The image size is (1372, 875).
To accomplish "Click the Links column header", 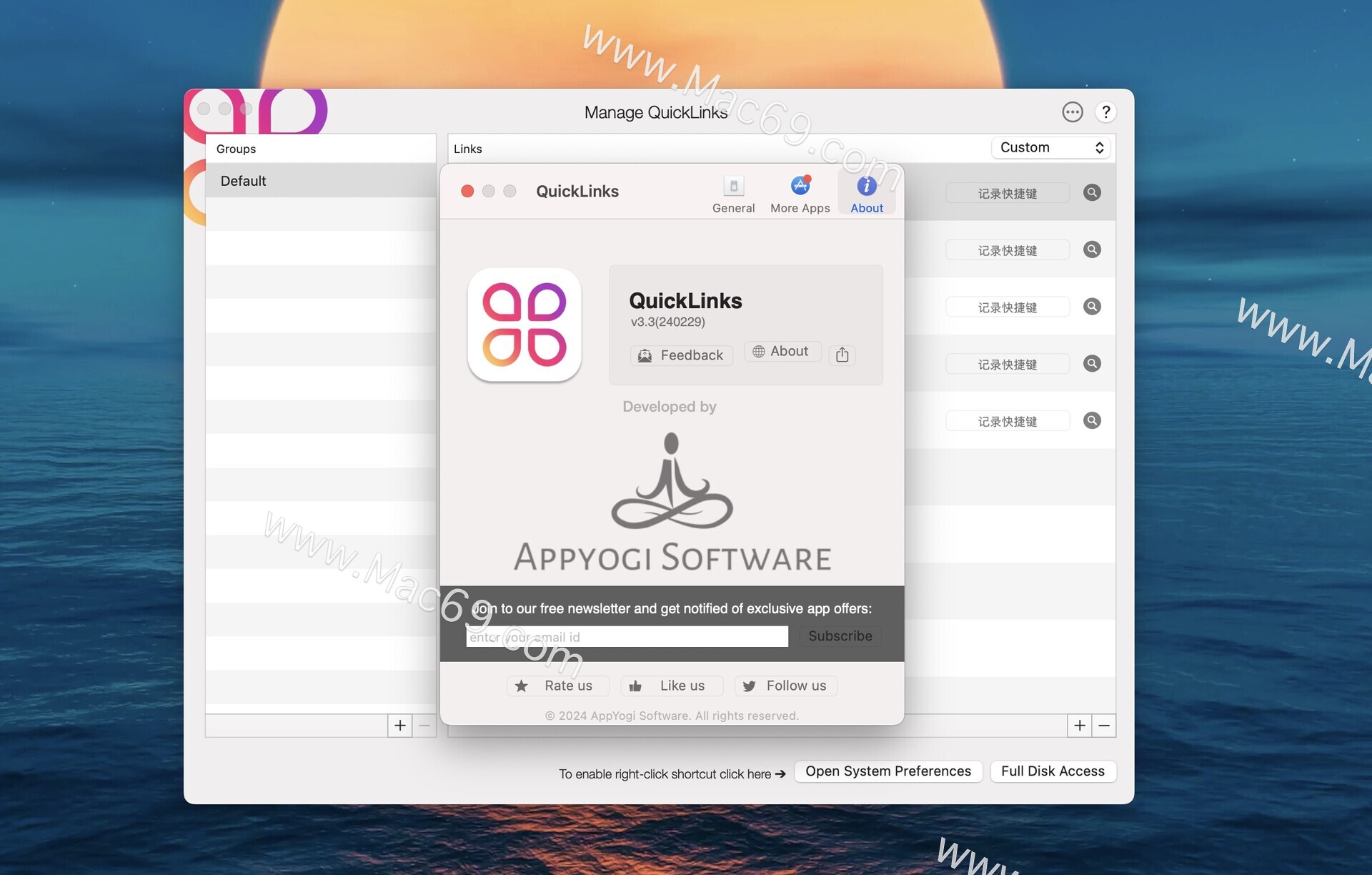I will click(468, 149).
